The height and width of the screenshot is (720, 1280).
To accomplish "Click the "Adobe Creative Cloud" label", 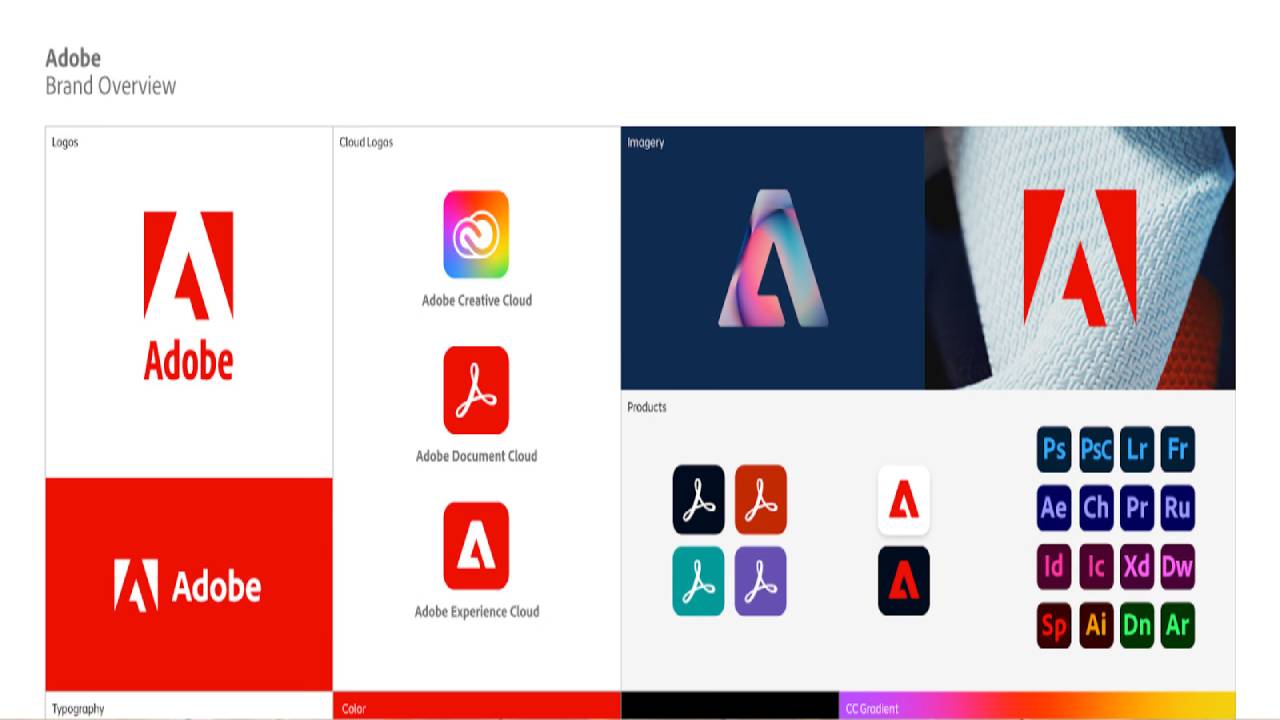I will pyautogui.click(x=477, y=300).
